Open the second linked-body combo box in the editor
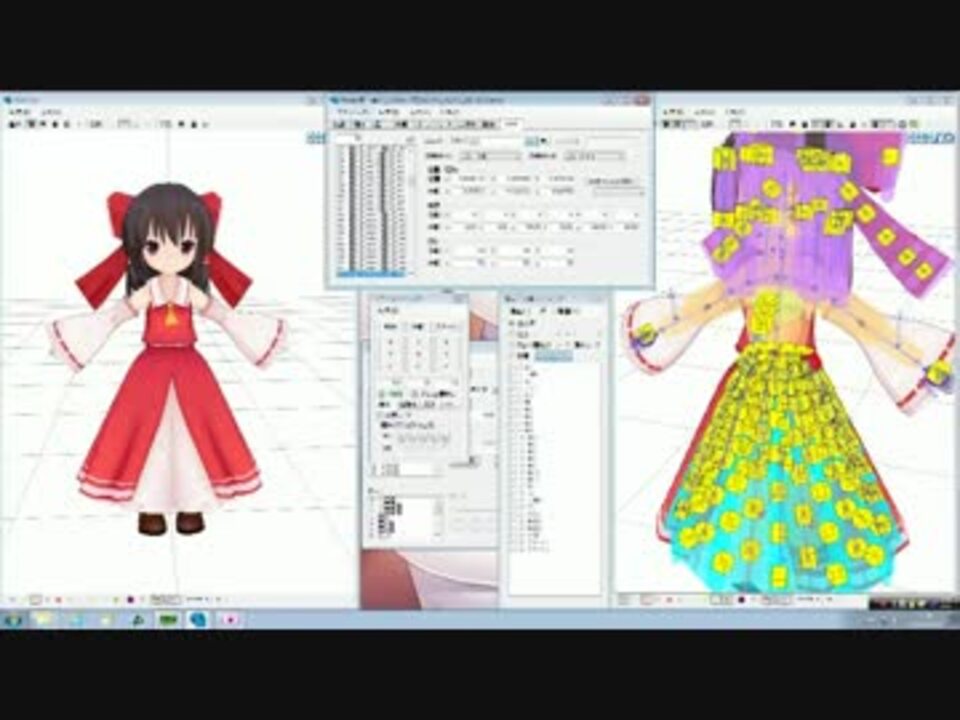Viewport: 960px width, 720px height. tap(594, 157)
